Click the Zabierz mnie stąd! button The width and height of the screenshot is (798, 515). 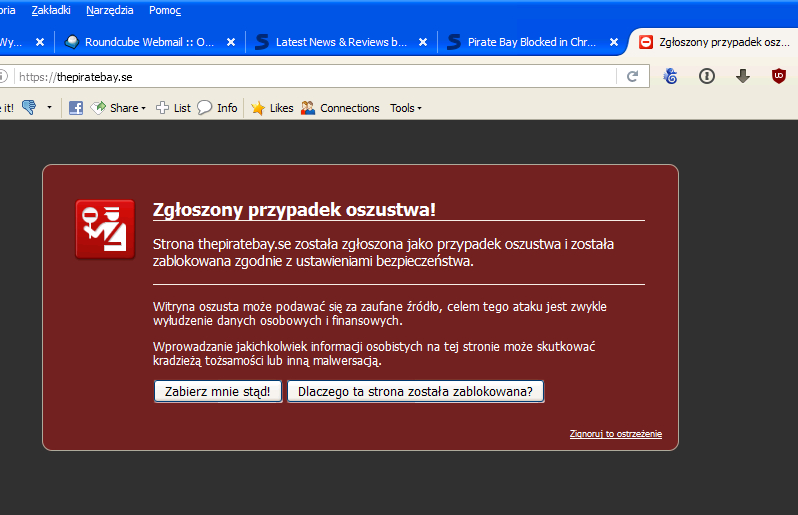(218, 391)
